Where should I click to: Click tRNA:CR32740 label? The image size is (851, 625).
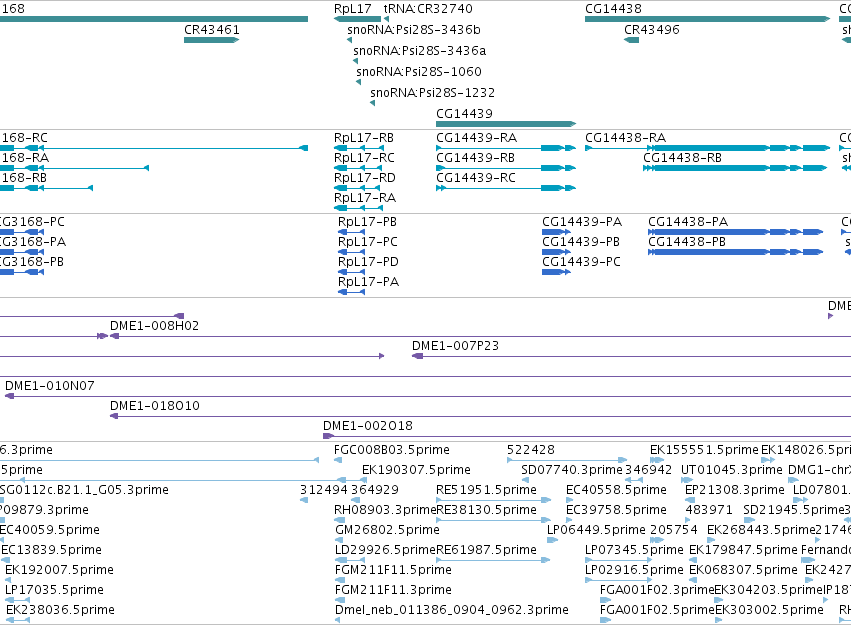tap(428, 9)
